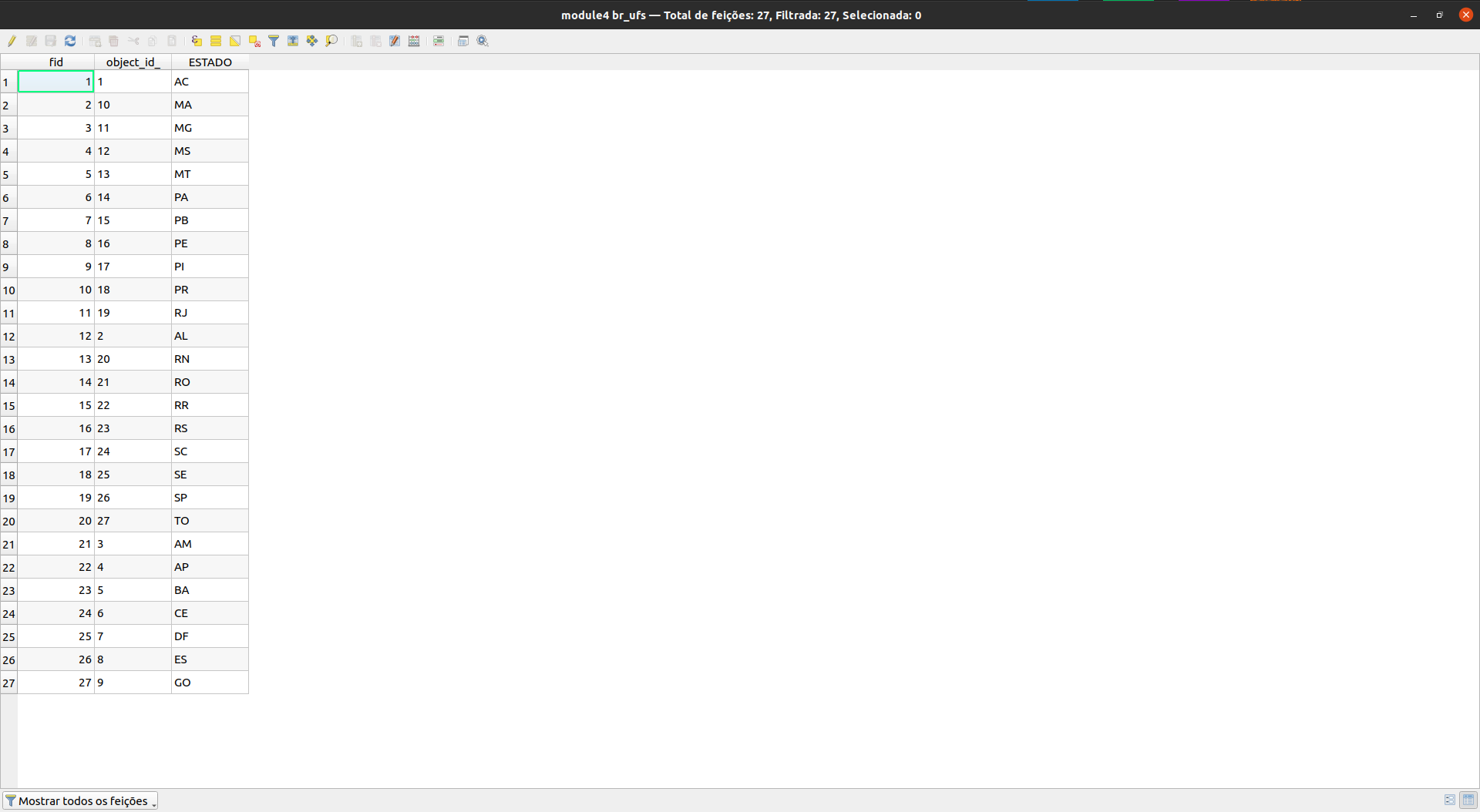Sort by the object_id_ column header
1480x812 pixels.
point(133,62)
